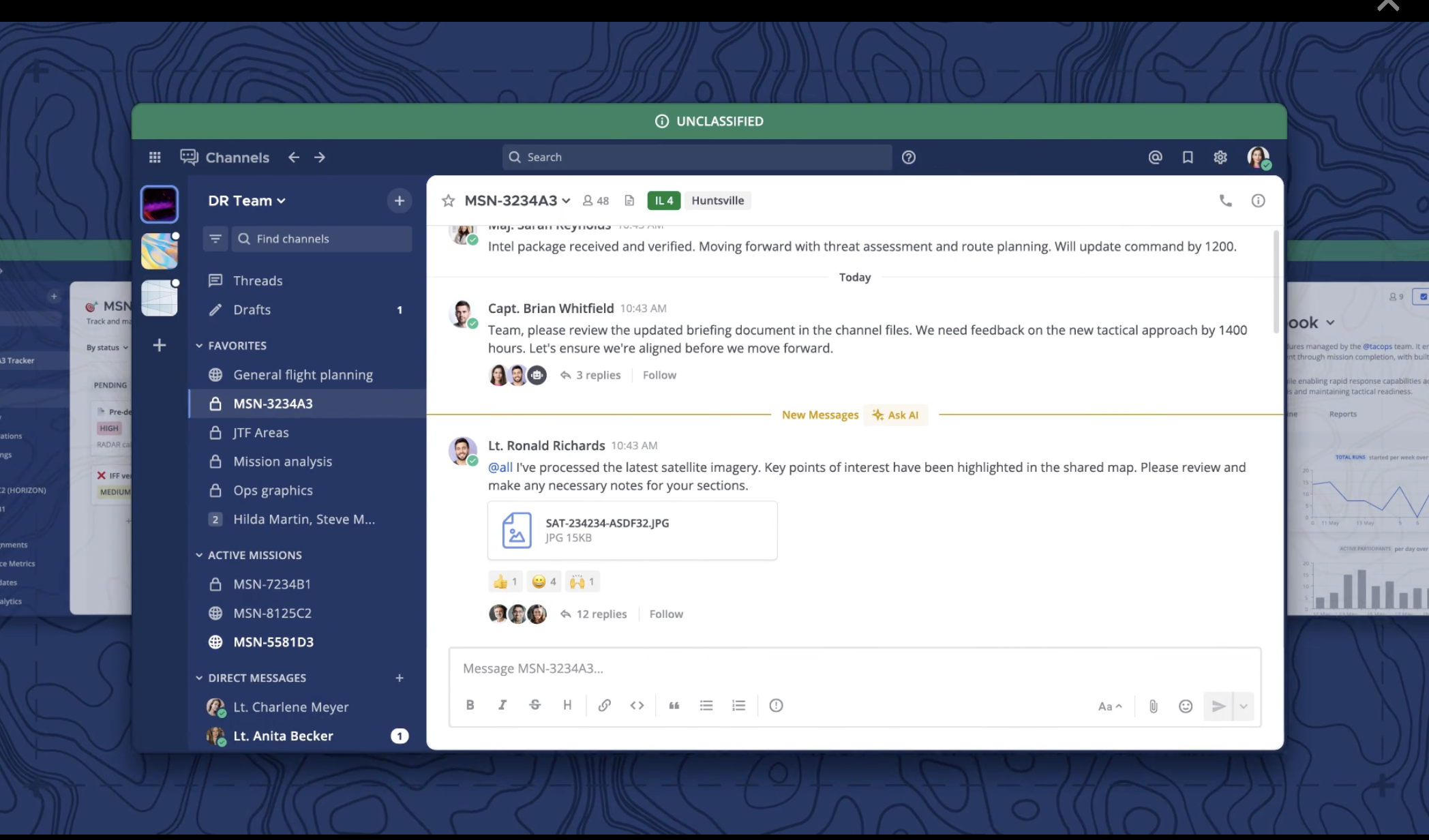Image resolution: width=1429 pixels, height=840 pixels.
Task: Insert a numbered list
Action: click(739, 705)
